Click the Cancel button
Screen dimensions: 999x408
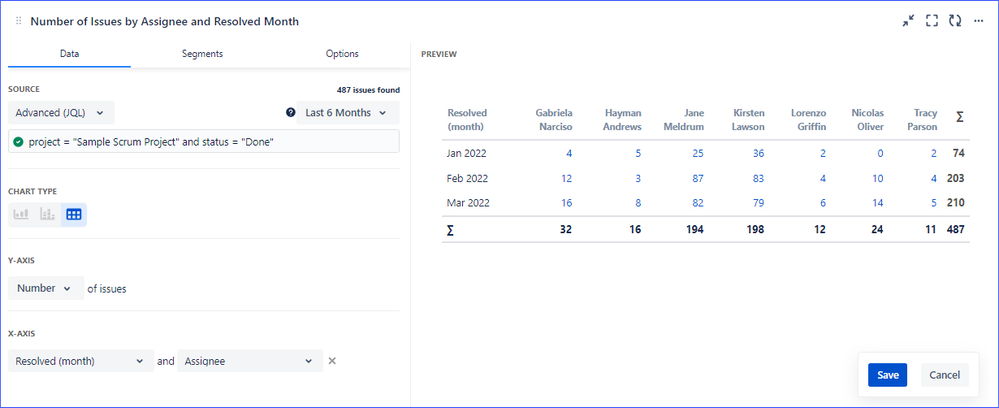coord(945,375)
